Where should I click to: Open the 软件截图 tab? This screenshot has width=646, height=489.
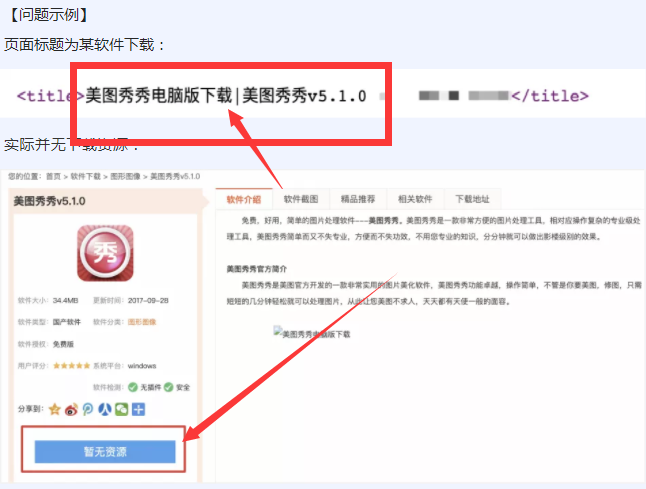tap(301, 200)
